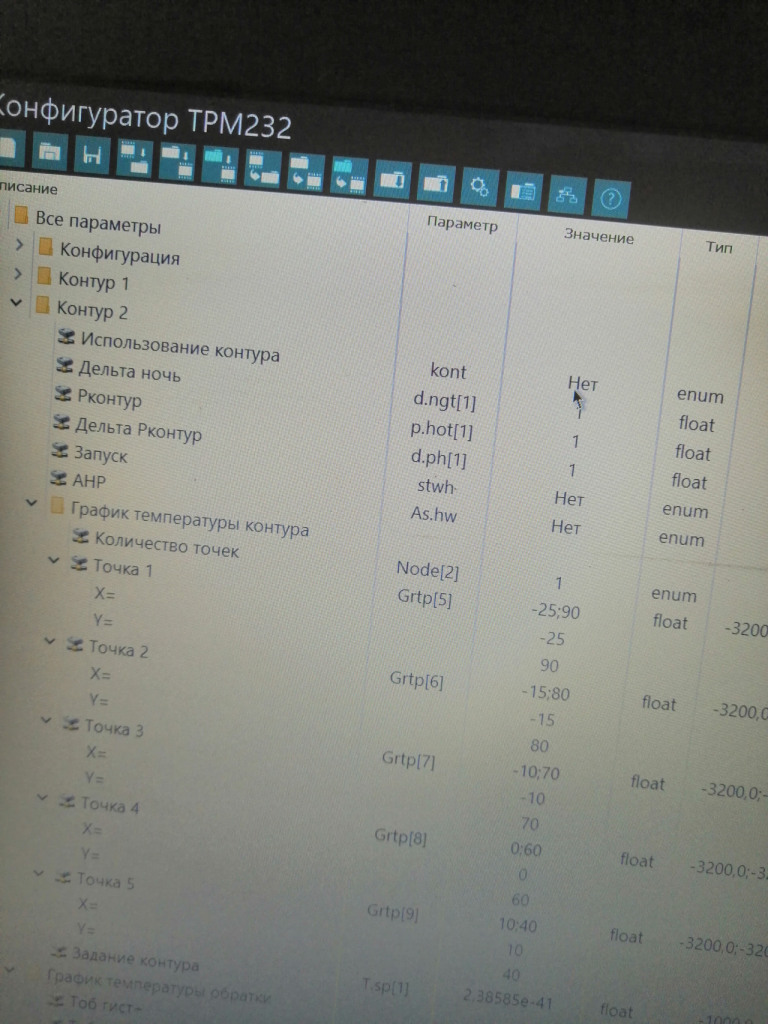The height and width of the screenshot is (1024, 768).
Task: Click the Node[2] parameter name
Action: 428,570
